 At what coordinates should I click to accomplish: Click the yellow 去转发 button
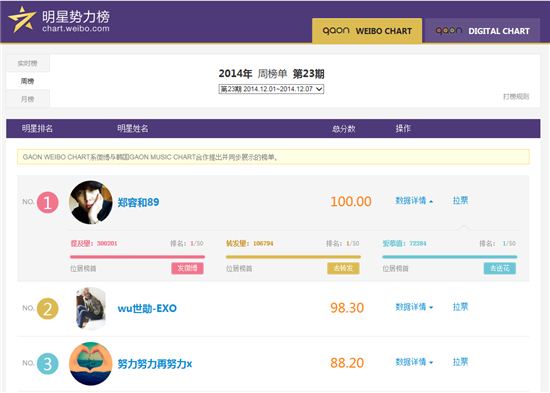pyautogui.click(x=343, y=268)
